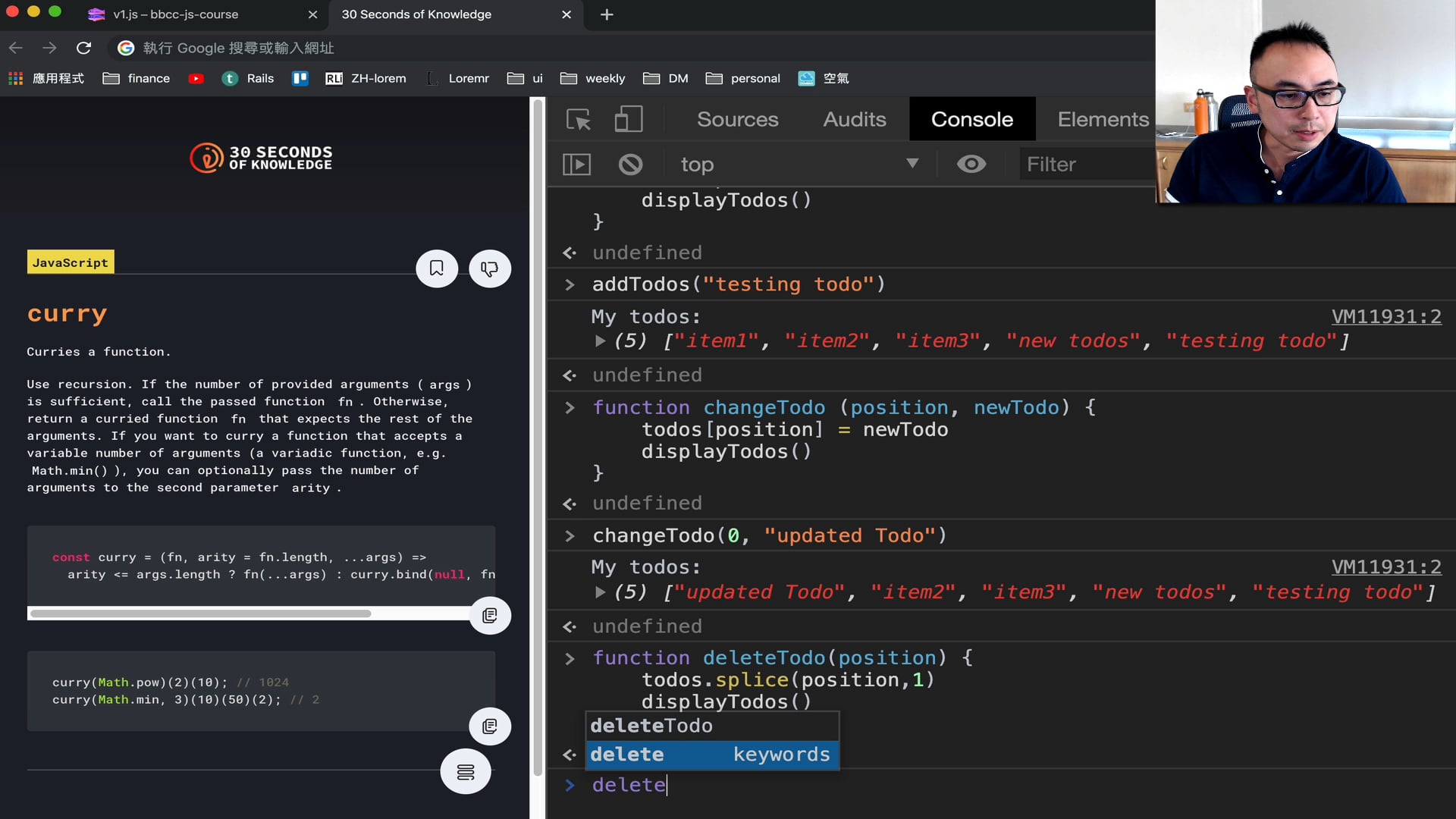Toggle the device toolbar icon
1456x819 pixels.
[628, 120]
